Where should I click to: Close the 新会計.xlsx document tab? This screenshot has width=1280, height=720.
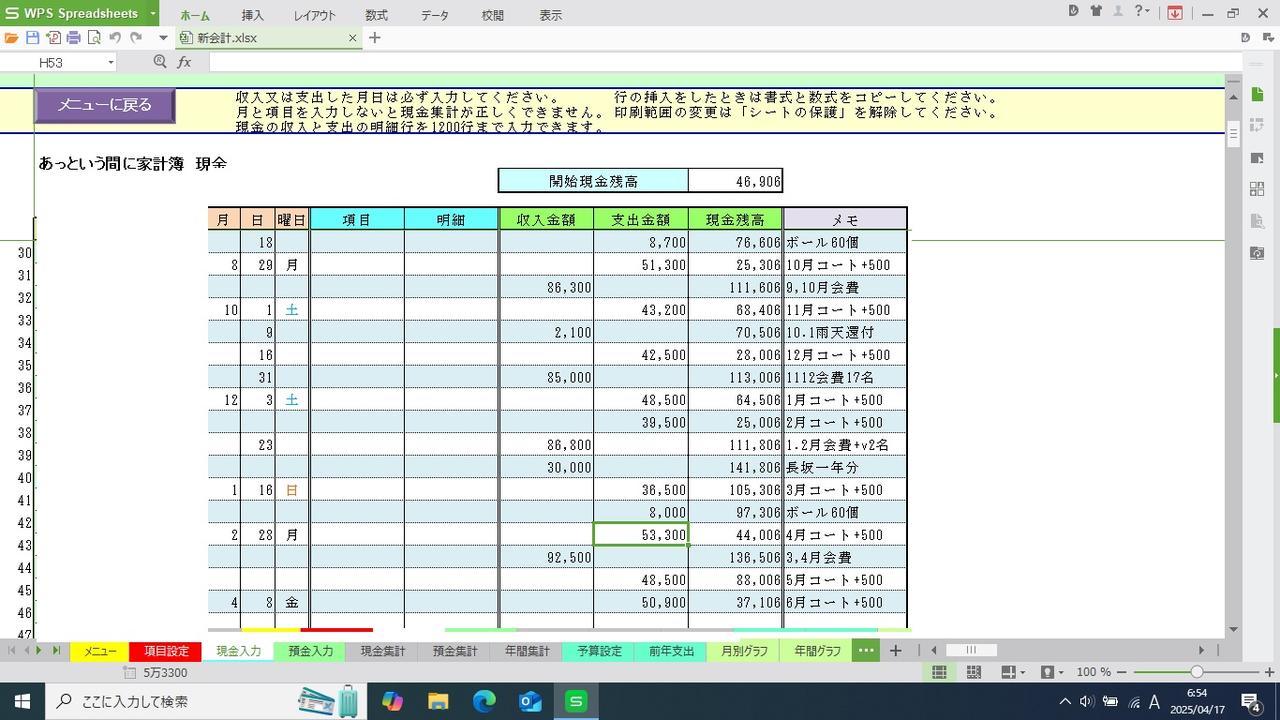pos(353,38)
